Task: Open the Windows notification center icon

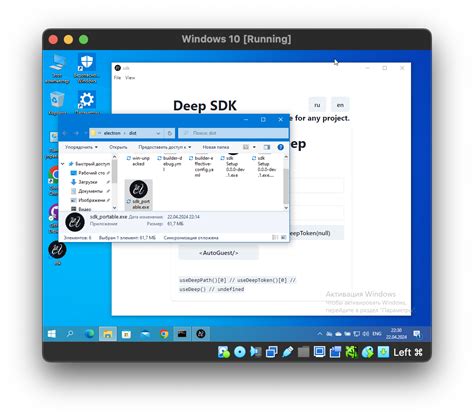Action: click(x=417, y=334)
